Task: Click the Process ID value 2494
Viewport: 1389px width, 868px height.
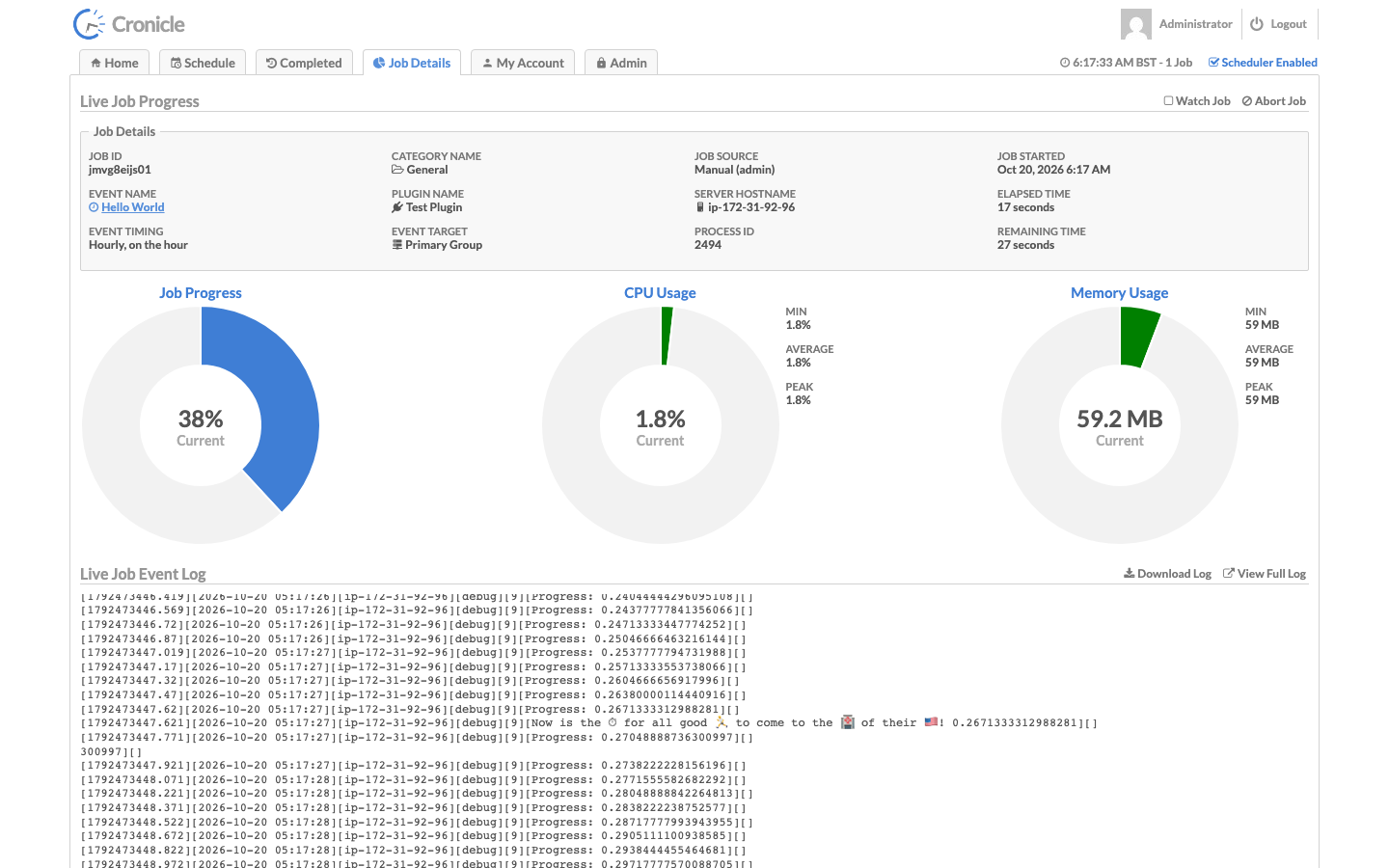Action: (708, 245)
